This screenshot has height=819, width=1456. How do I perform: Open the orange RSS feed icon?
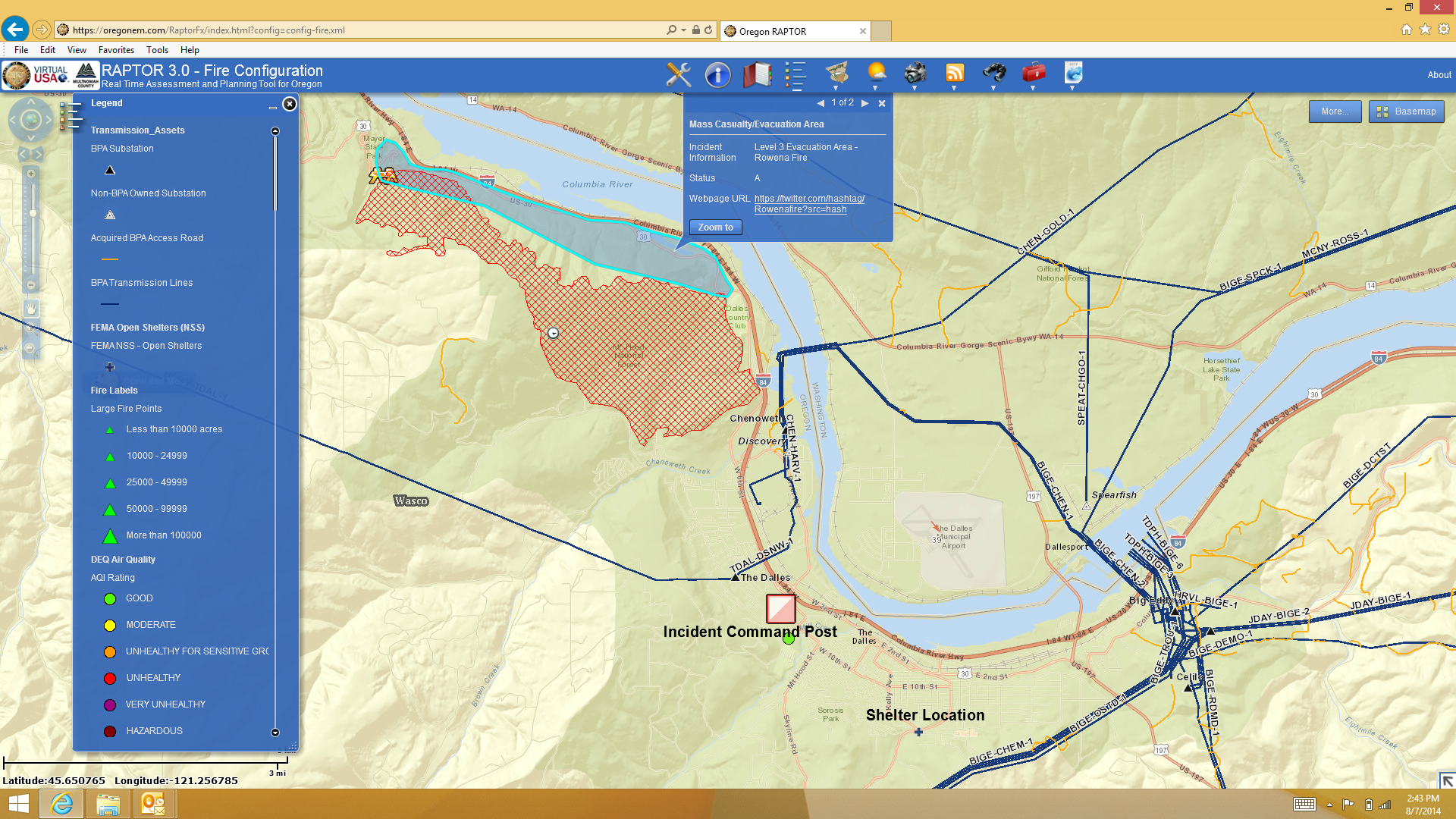[955, 73]
